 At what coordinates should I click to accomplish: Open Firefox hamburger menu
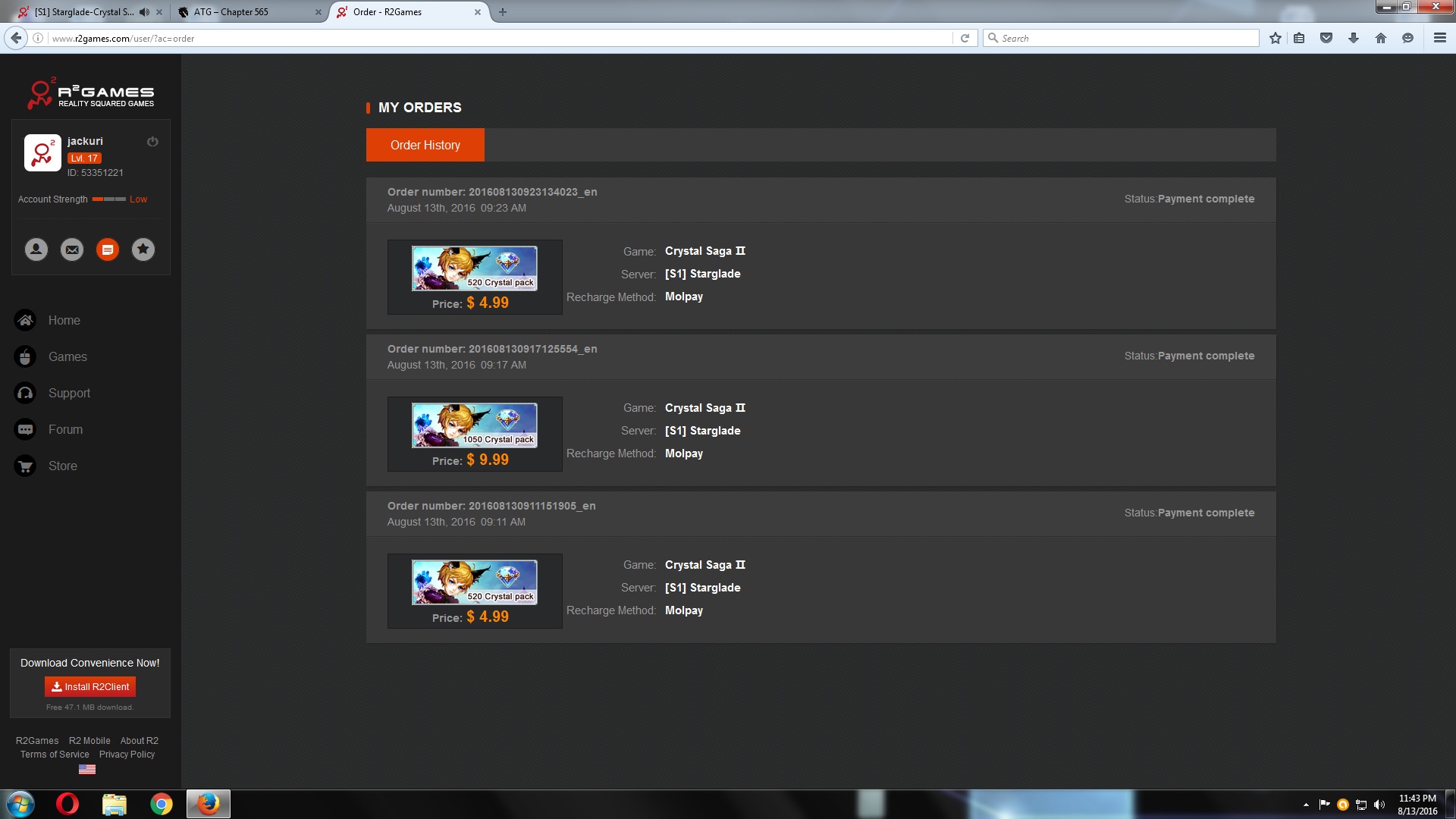click(x=1439, y=38)
